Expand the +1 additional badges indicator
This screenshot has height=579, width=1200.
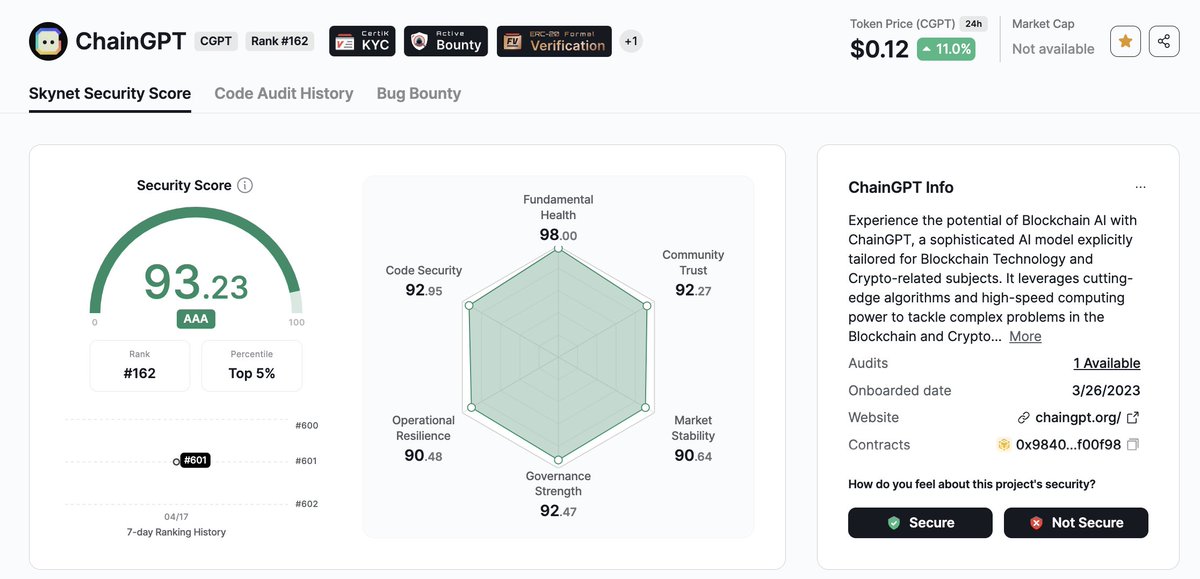630,41
